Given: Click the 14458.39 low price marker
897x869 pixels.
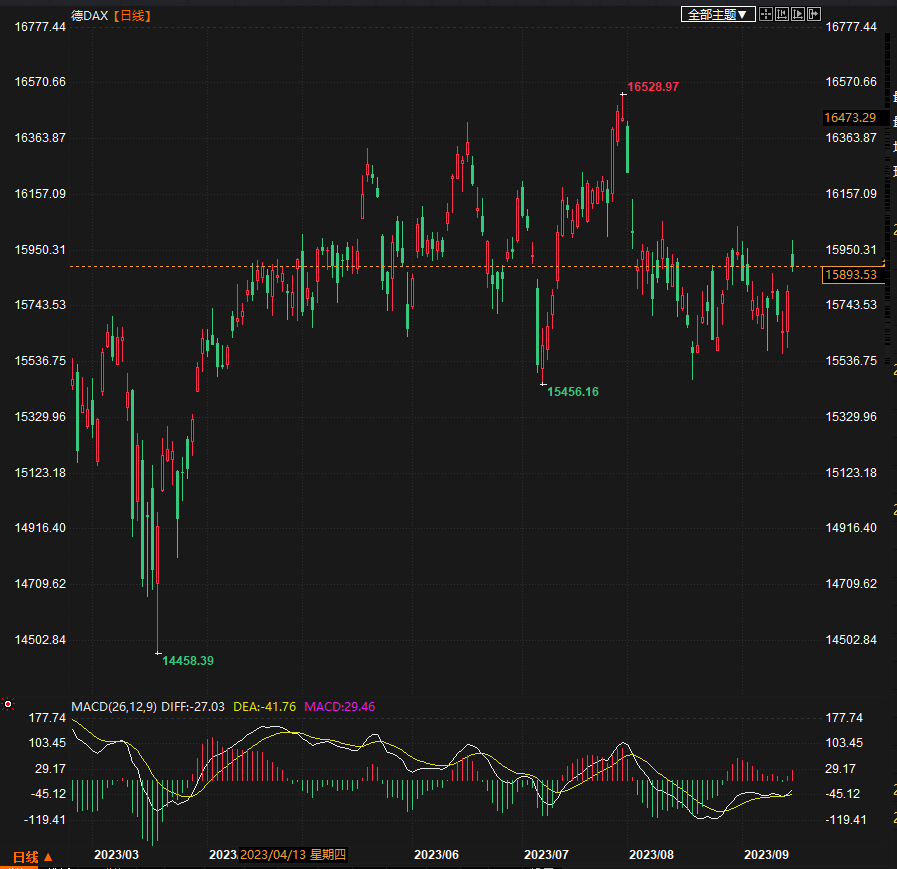Looking at the screenshot, I should tap(188, 661).
